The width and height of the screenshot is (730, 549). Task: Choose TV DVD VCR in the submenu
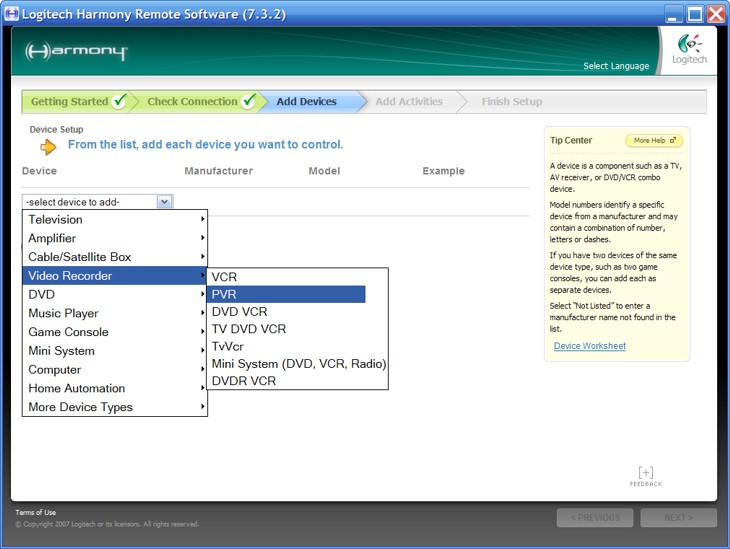[297, 329]
